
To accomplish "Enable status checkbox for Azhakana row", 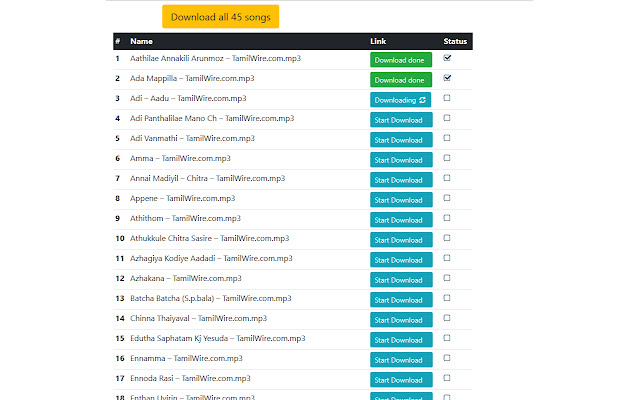I will (x=447, y=278).
